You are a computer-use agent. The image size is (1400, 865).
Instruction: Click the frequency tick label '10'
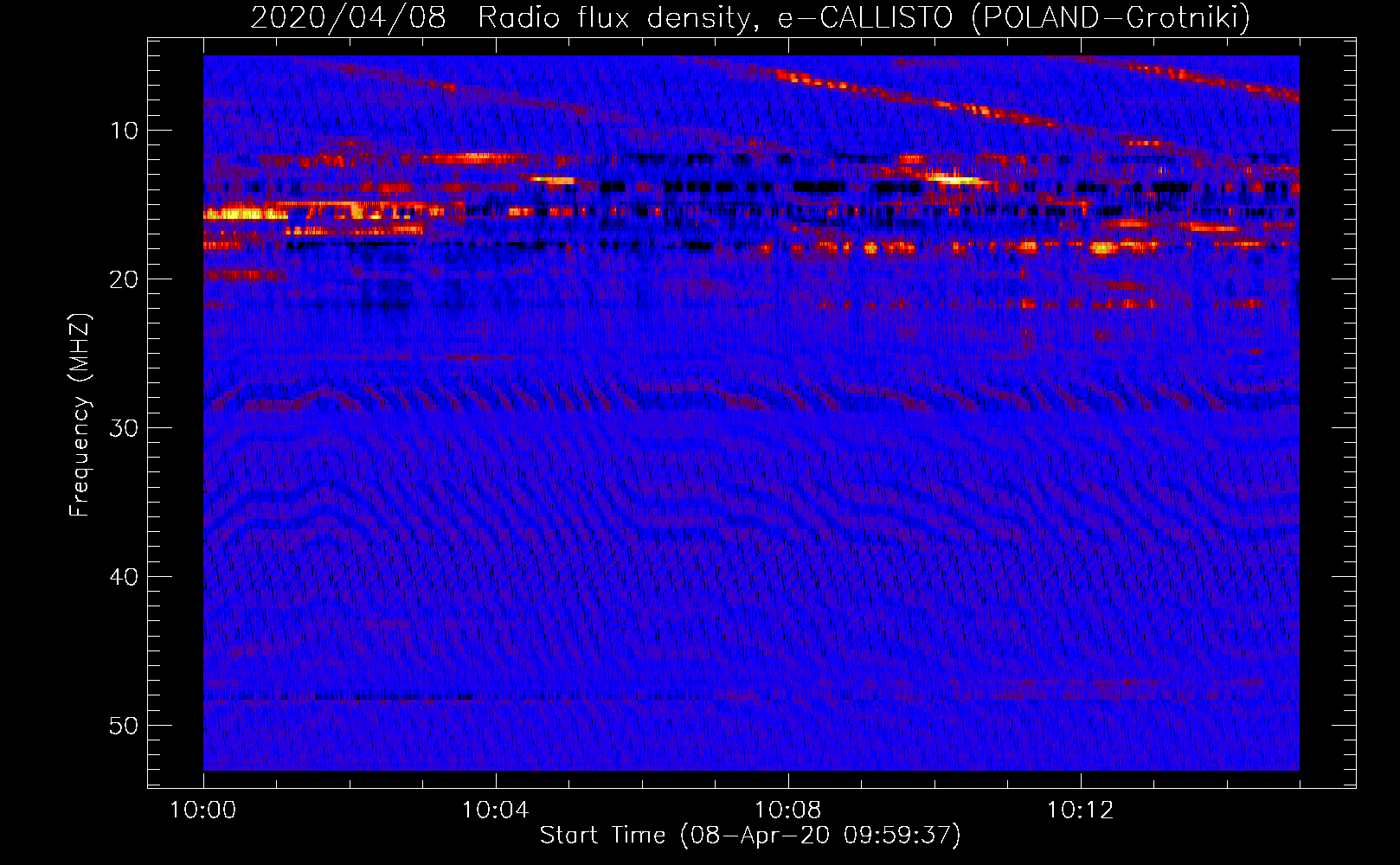[x=125, y=131]
